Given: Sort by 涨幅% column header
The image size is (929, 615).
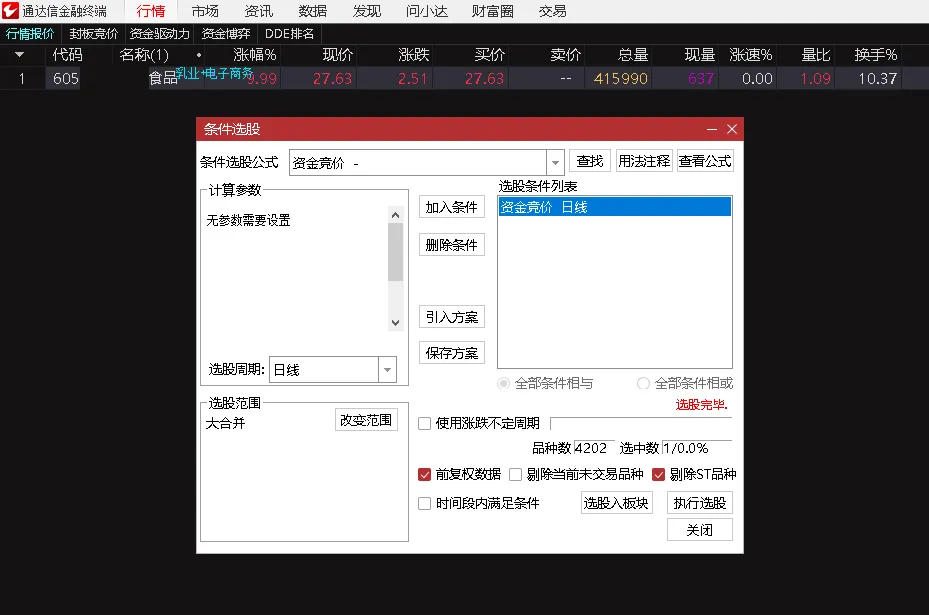Looking at the screenshot, I should pyautogui.click(x=254, y=55).
